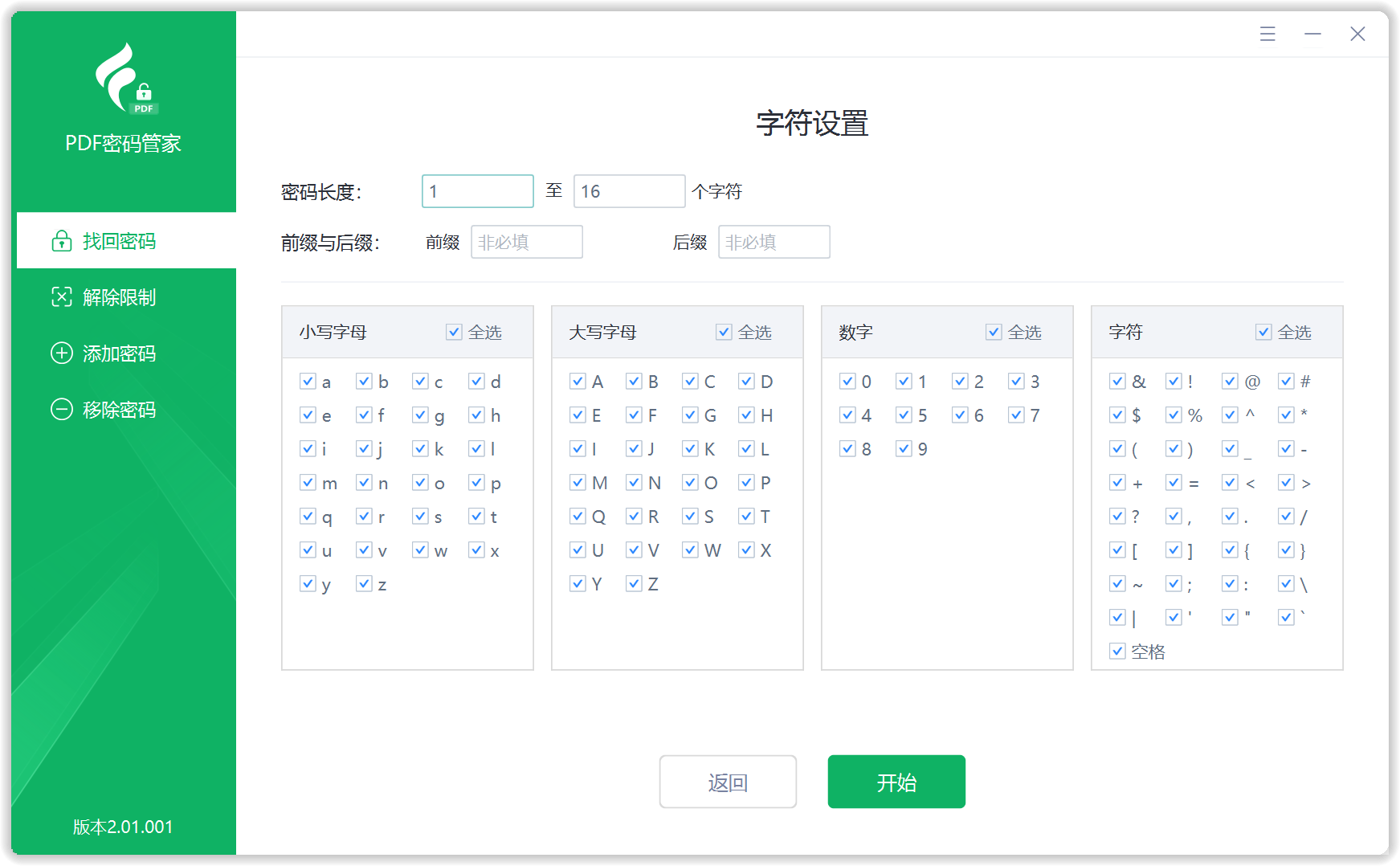The width and height of the screenshot is (1400, 866).
Task: Uncheck the lowercase letter p
Action: click(476, 482)
